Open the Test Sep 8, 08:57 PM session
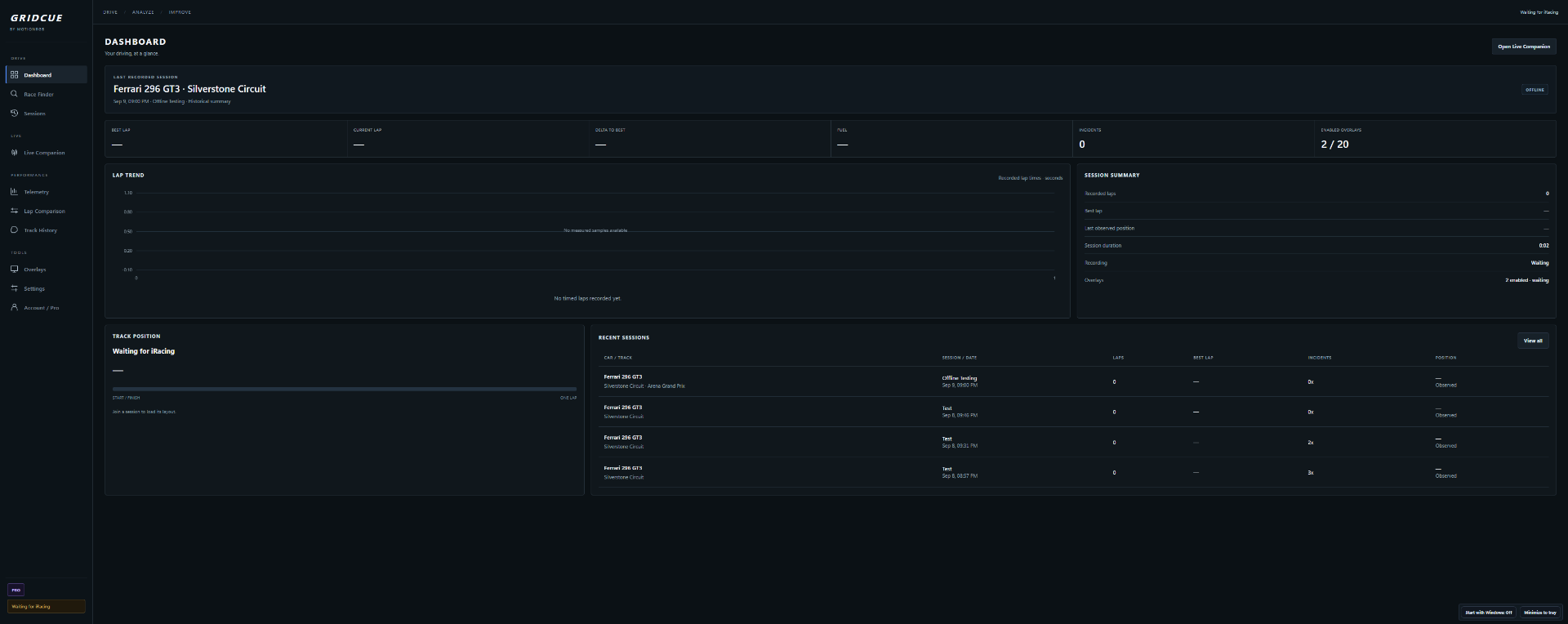This screenshot has width=1568, height=624. tap(1072, 472)
